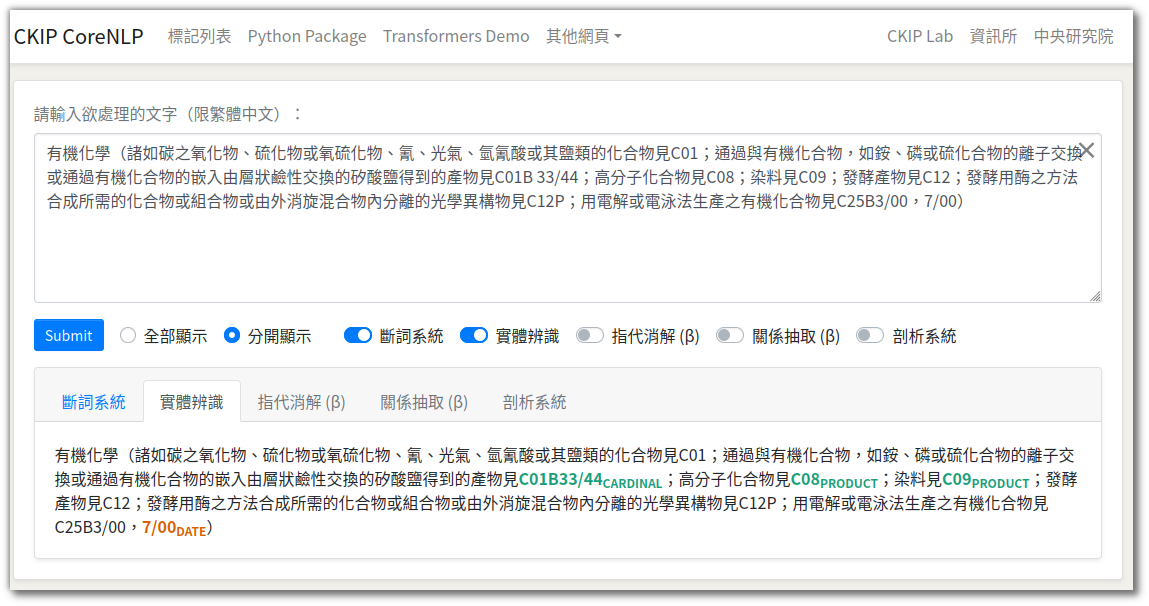The height and width of the screenshot is (606, 1149).
Task: Toggle the 實體辨識 switch
Action: tap(473, 336)
